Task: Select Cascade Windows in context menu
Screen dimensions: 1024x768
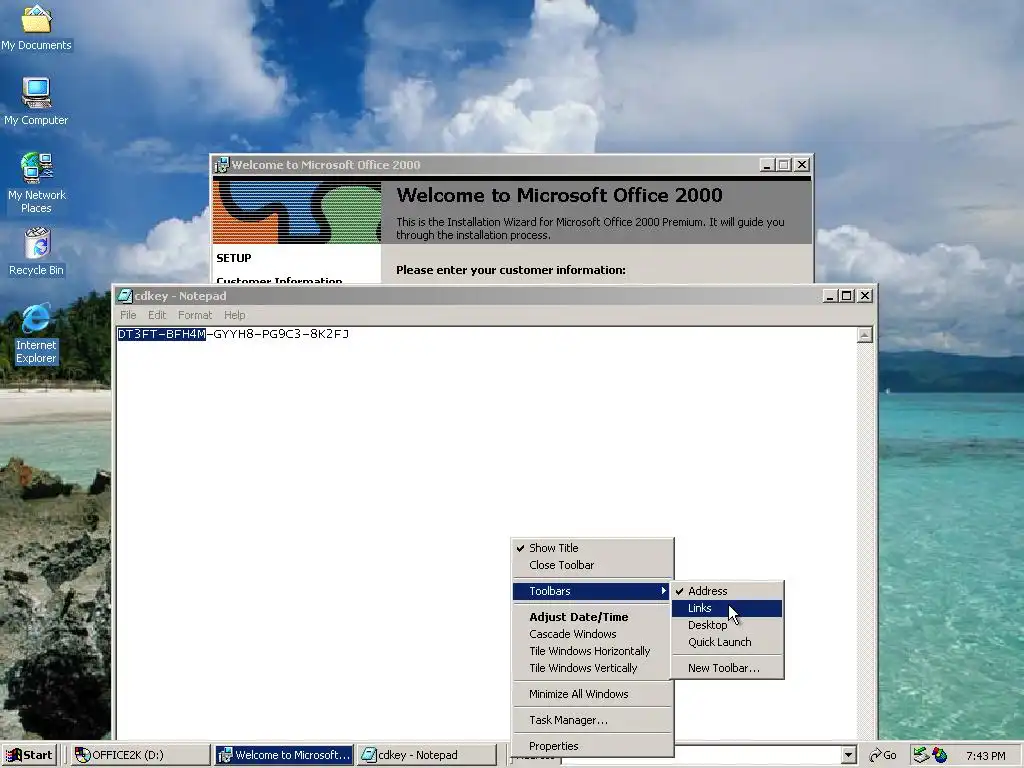Action: 592,633
